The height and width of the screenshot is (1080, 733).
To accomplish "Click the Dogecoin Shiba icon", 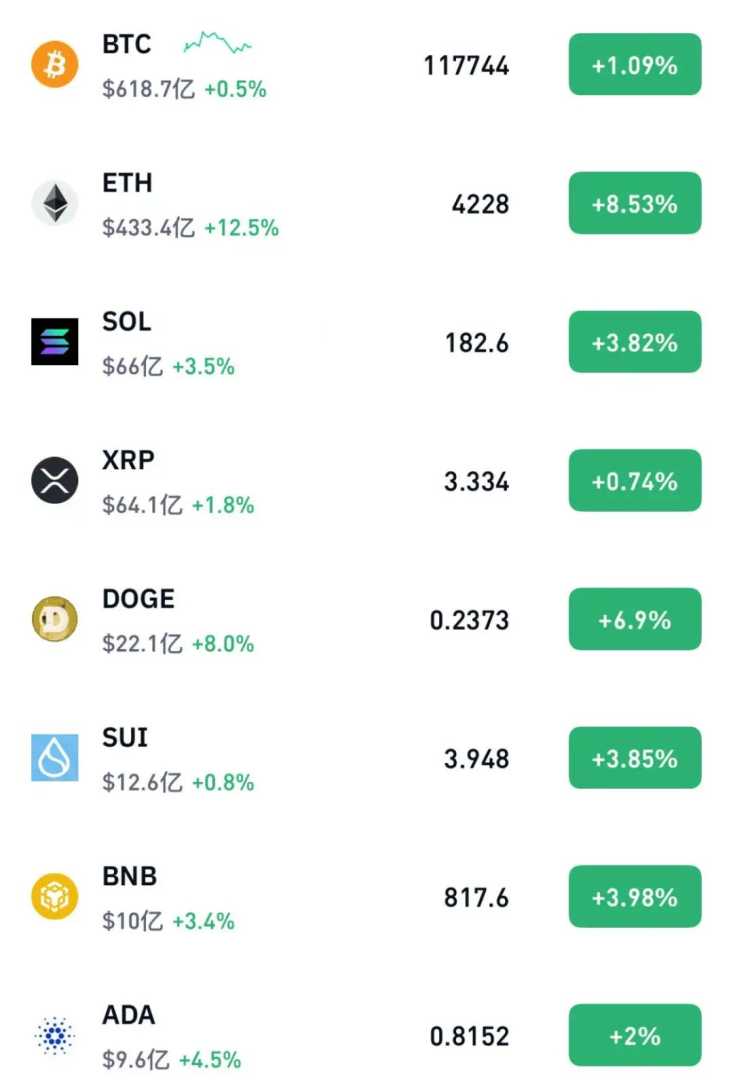I will coord(55,620).
